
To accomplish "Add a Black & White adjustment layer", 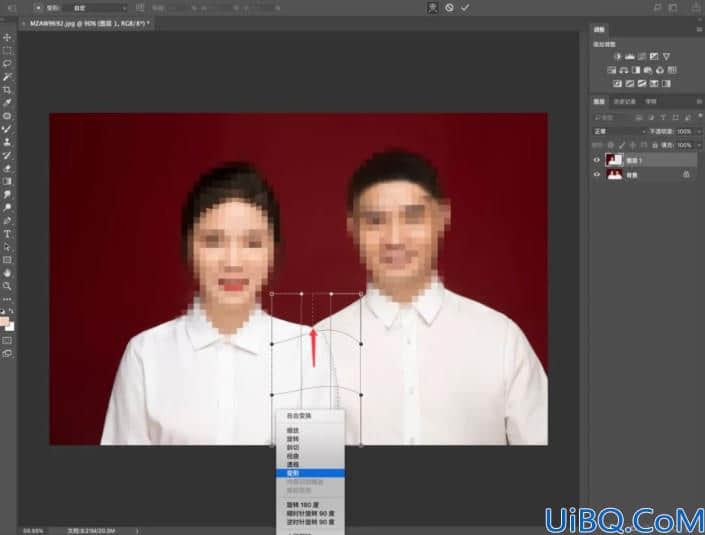I will point(636,70).
